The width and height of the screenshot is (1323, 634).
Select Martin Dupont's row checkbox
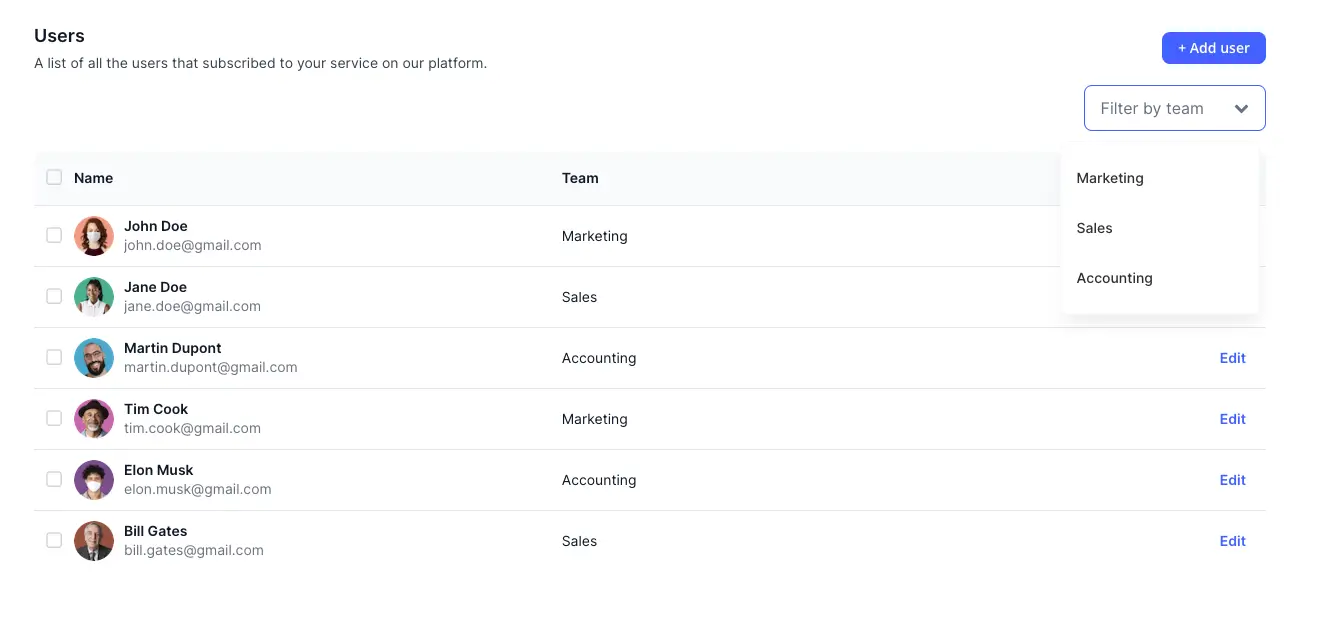54,357
